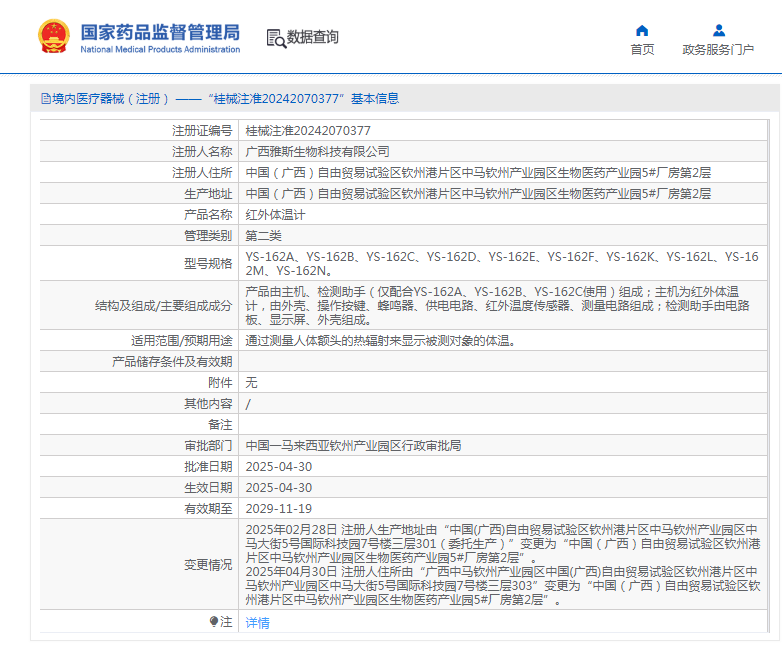Click the 审批部门 label
This screenshot has width=782, height=652.
208,445
